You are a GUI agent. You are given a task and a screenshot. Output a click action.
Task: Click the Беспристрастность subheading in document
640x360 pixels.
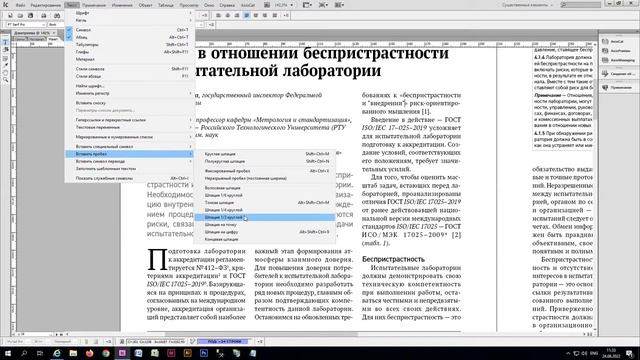coord(393,259)
